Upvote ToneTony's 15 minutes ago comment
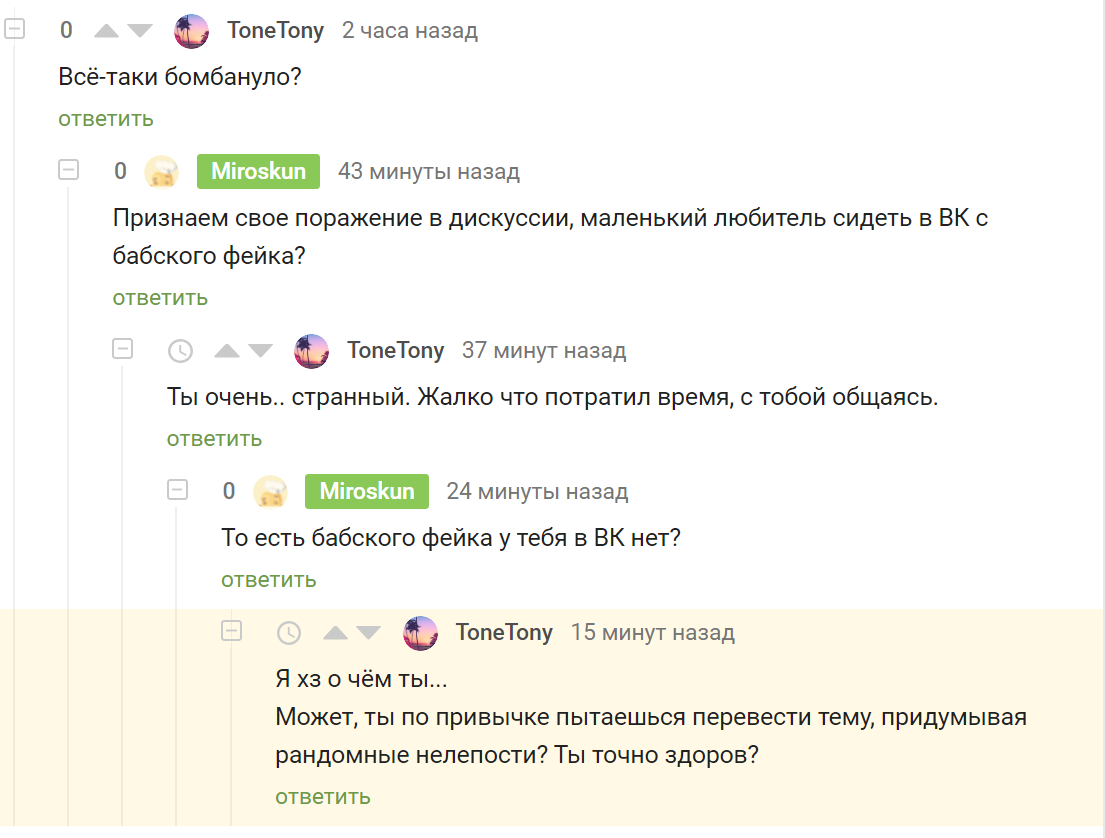 (335, 633)
